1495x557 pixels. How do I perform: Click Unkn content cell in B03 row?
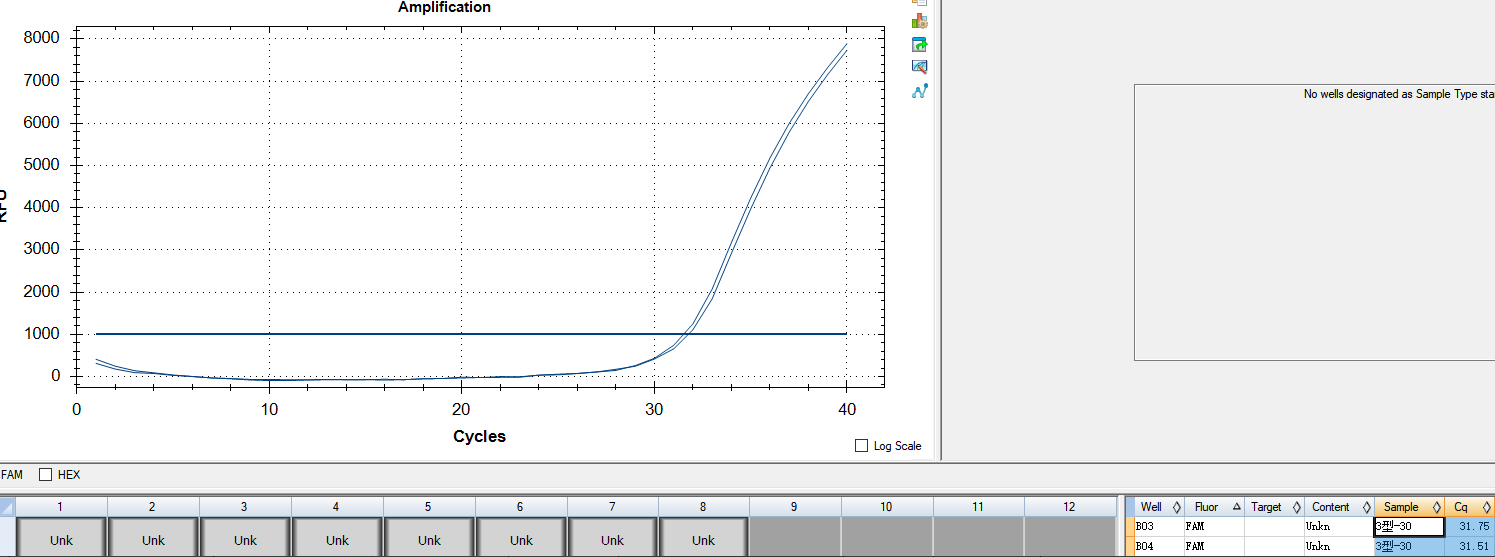click(x=1339, y=526)
